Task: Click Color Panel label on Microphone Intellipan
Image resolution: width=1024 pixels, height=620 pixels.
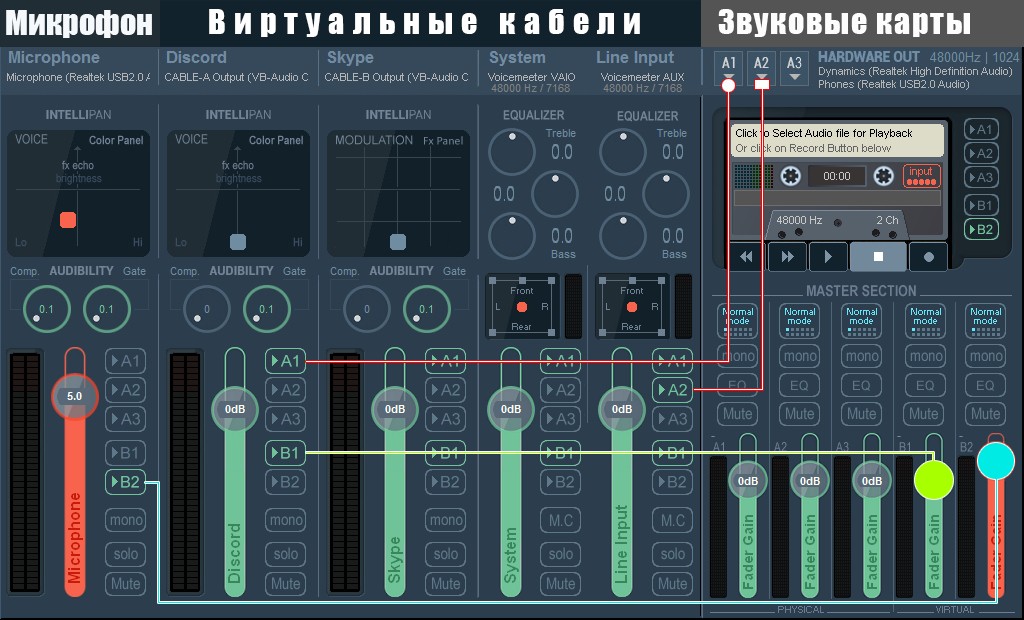Action: (116, 140)
